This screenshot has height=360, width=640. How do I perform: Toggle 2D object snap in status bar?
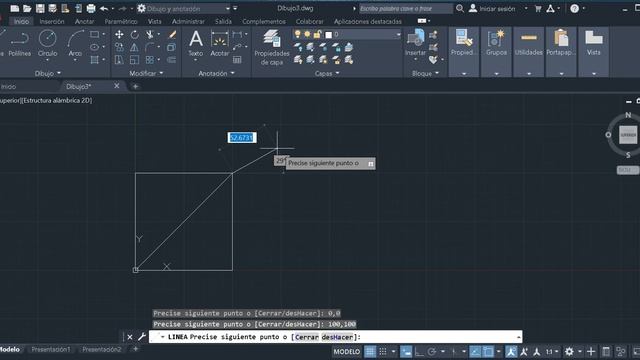coord(488,351)
